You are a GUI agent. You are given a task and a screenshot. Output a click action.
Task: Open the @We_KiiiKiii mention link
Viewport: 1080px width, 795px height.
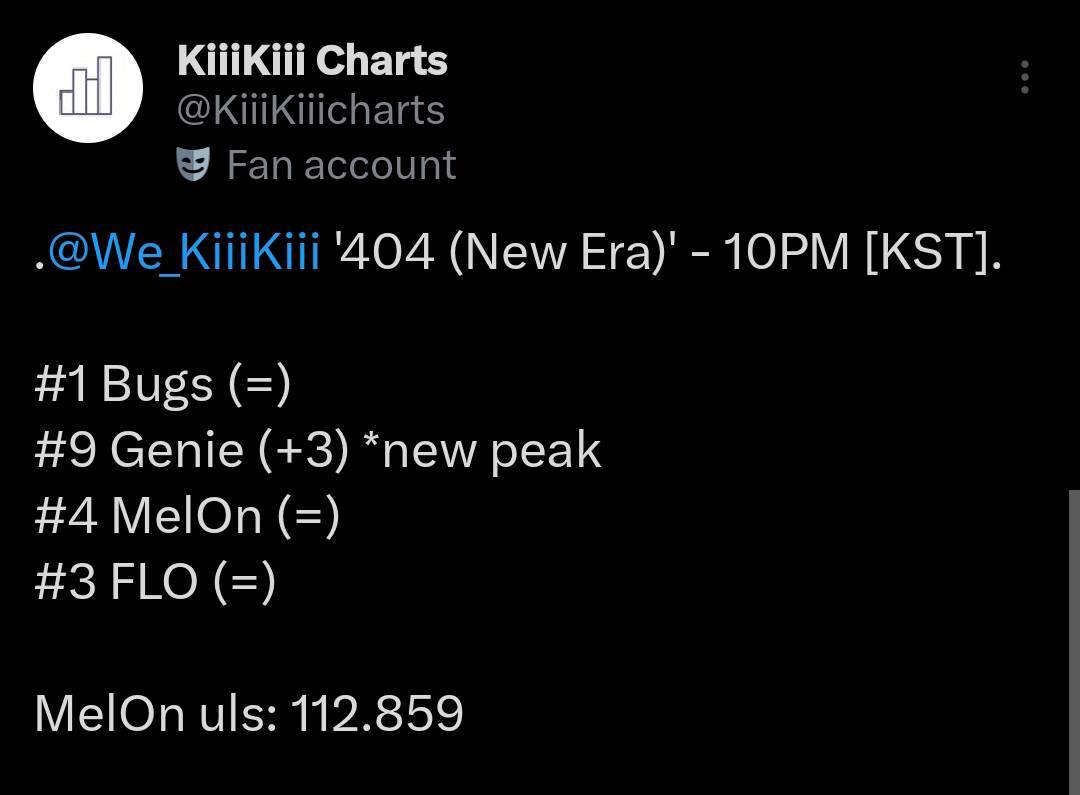tap(184, 253)
